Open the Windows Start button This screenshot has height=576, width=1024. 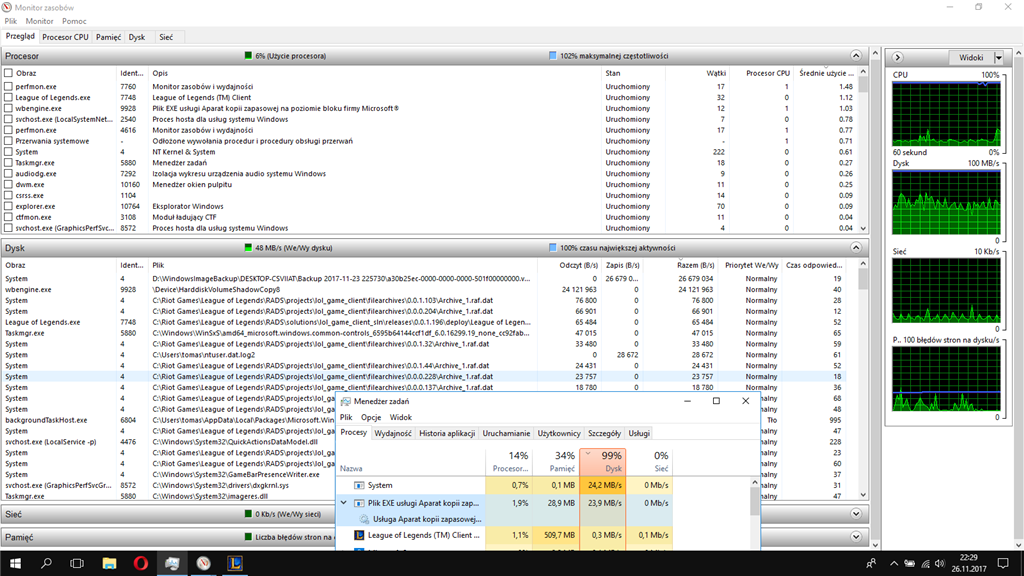[x=15, y=563]
